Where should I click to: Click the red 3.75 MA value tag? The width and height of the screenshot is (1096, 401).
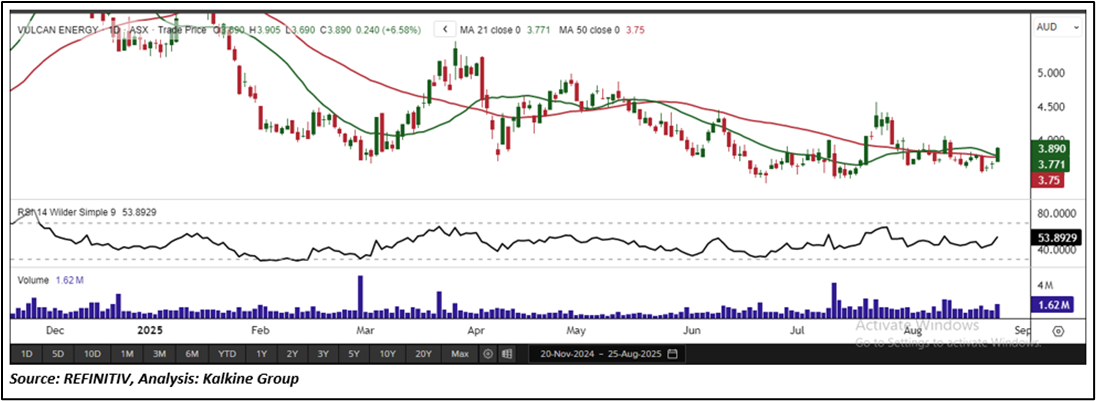click(1046, 180)
